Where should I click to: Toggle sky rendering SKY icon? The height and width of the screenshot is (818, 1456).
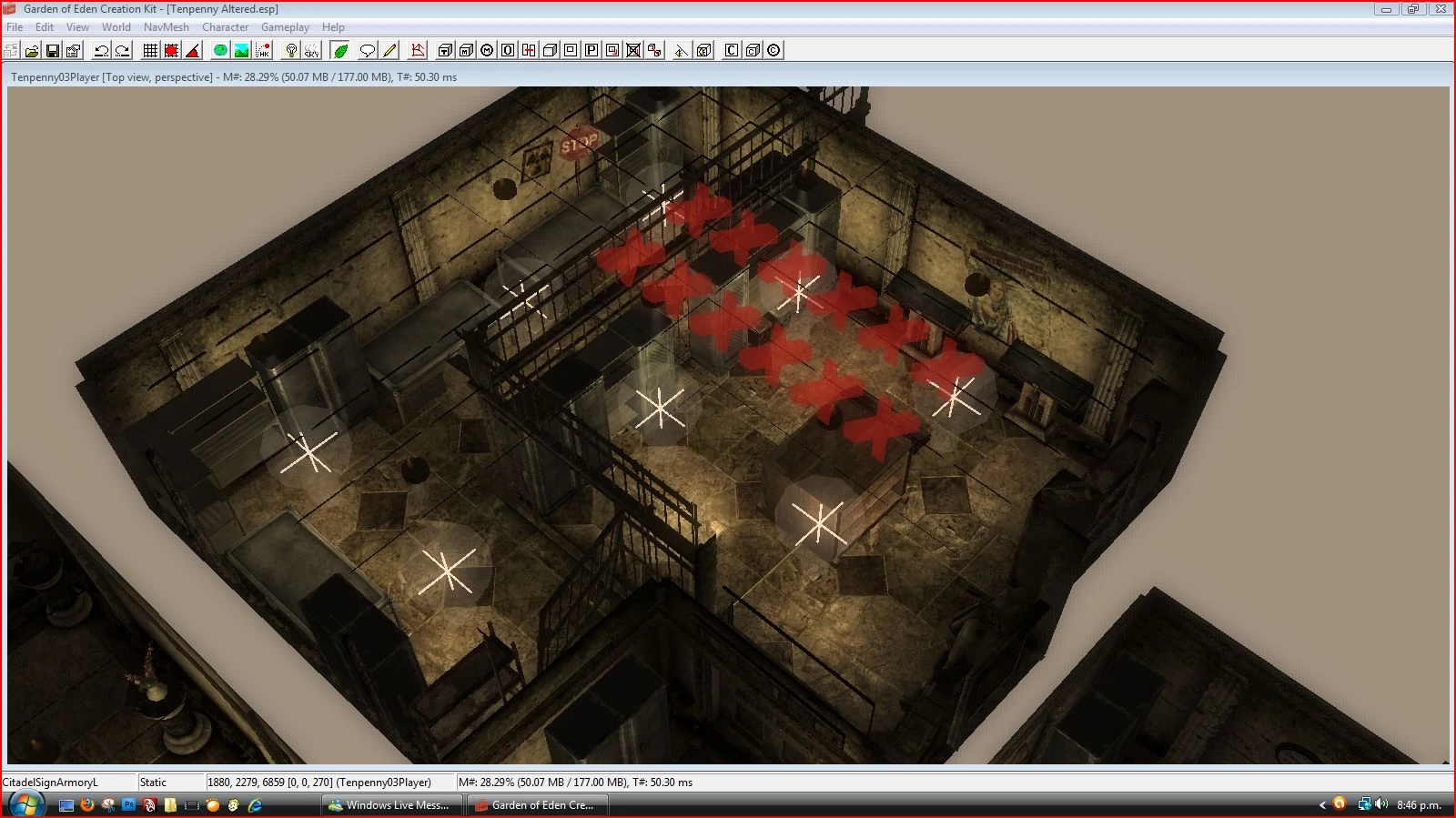point(312,50)
